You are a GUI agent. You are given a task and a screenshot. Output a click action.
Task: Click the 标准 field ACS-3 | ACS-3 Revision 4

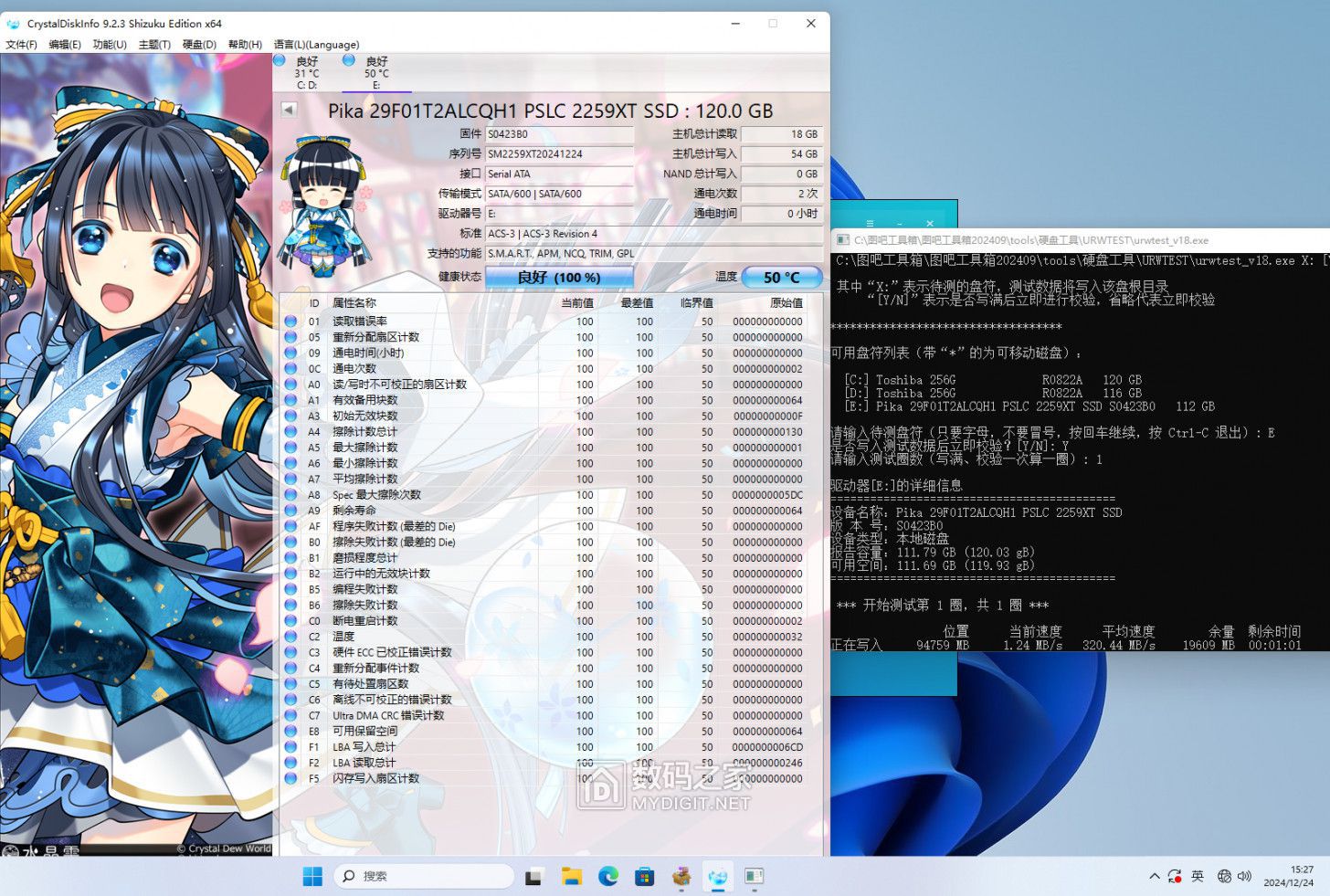pyautogui.click(x=654, y=234)
